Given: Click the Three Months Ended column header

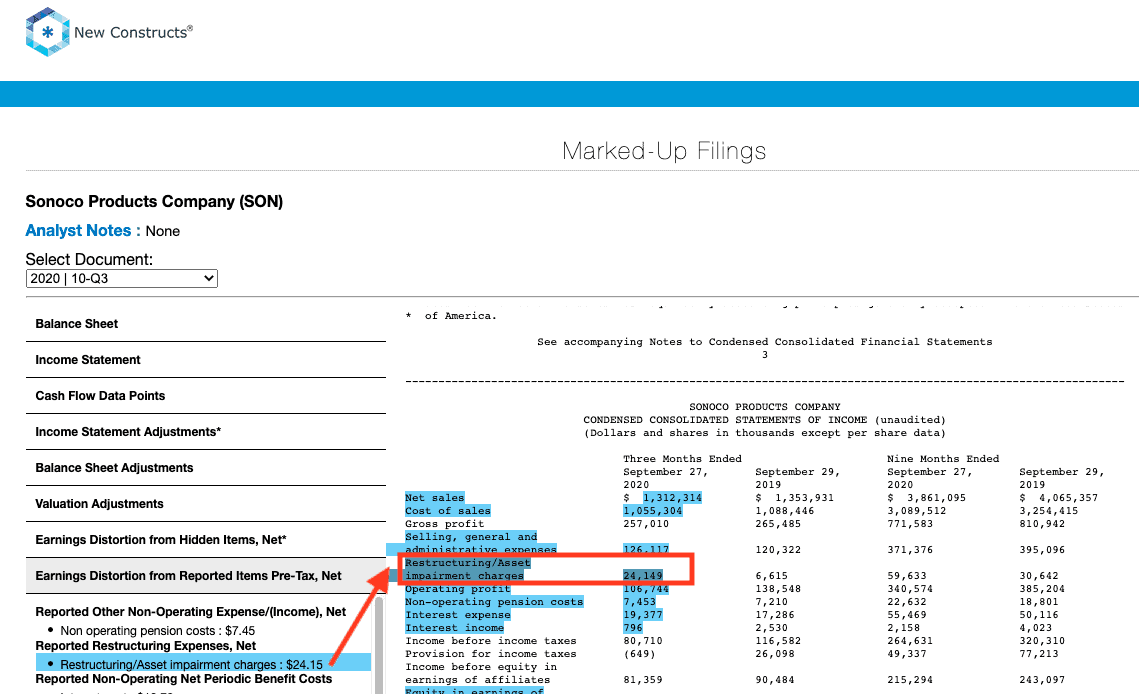Looking at the screenshot, I should (682, 459).
